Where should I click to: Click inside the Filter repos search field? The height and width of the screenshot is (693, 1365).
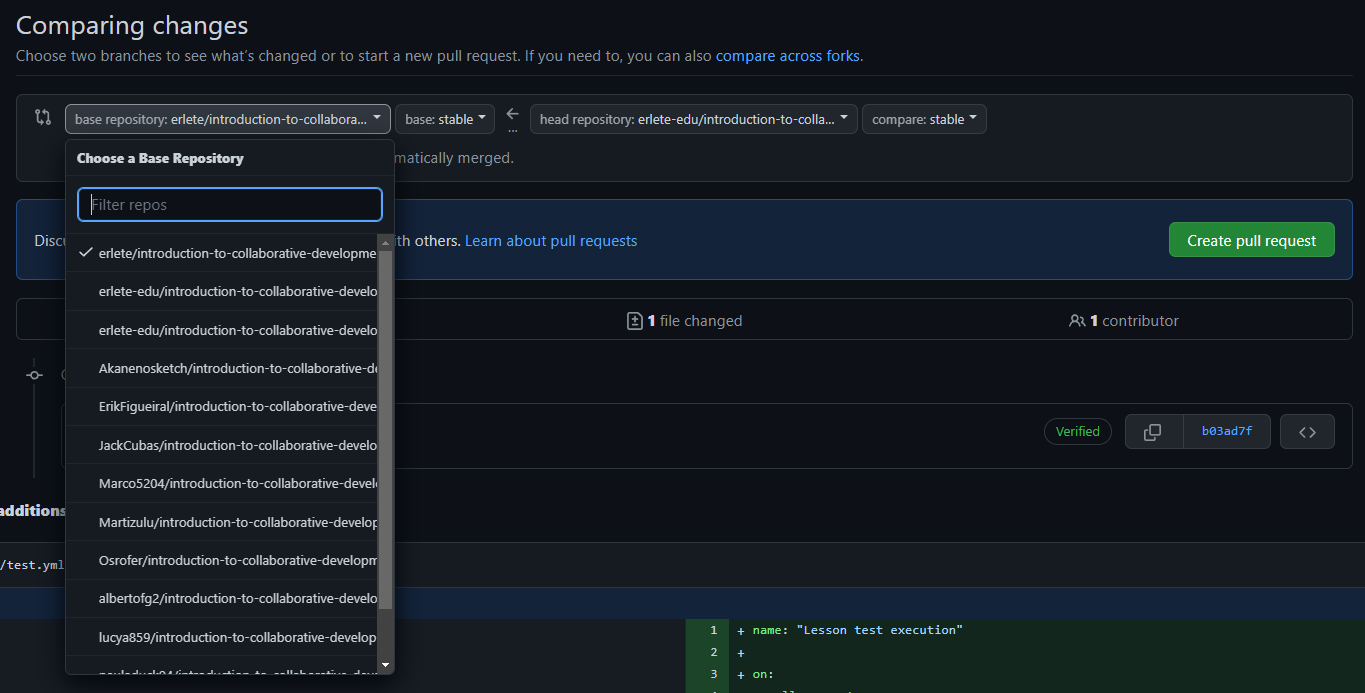coord(229,204)
